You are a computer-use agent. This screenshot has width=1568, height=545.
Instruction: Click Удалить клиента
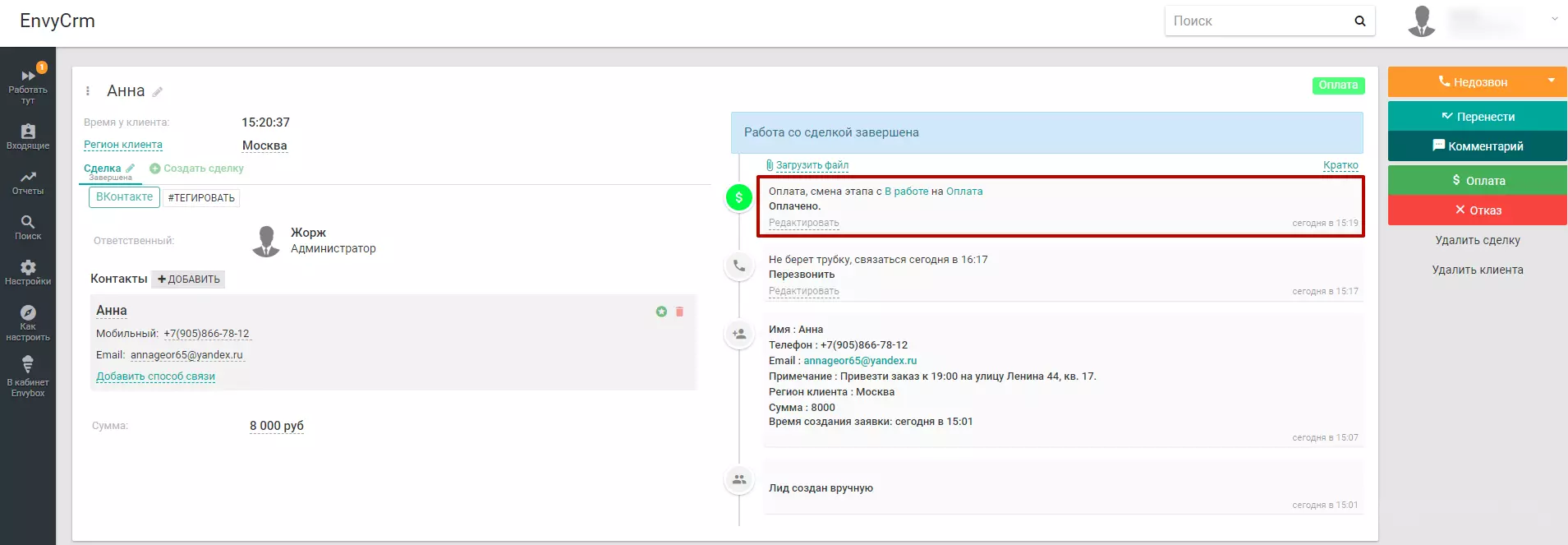click(1478, 270)
